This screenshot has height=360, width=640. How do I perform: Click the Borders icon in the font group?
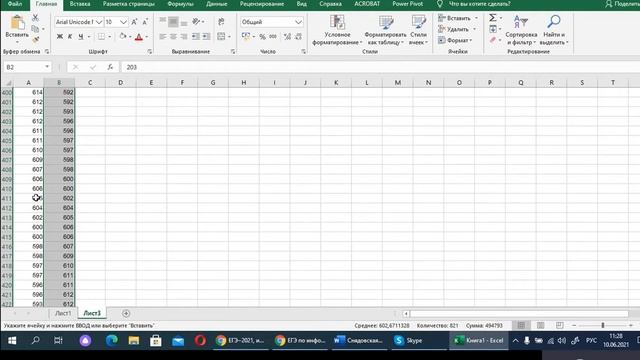coord(101,37)
